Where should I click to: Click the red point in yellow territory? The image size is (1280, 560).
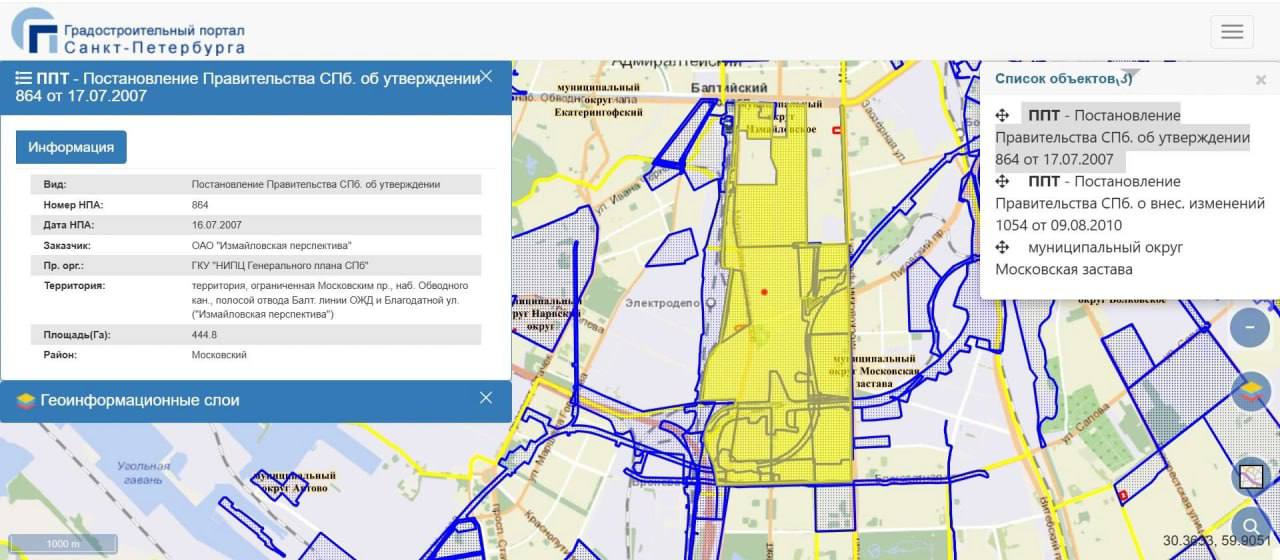[764, 292]
